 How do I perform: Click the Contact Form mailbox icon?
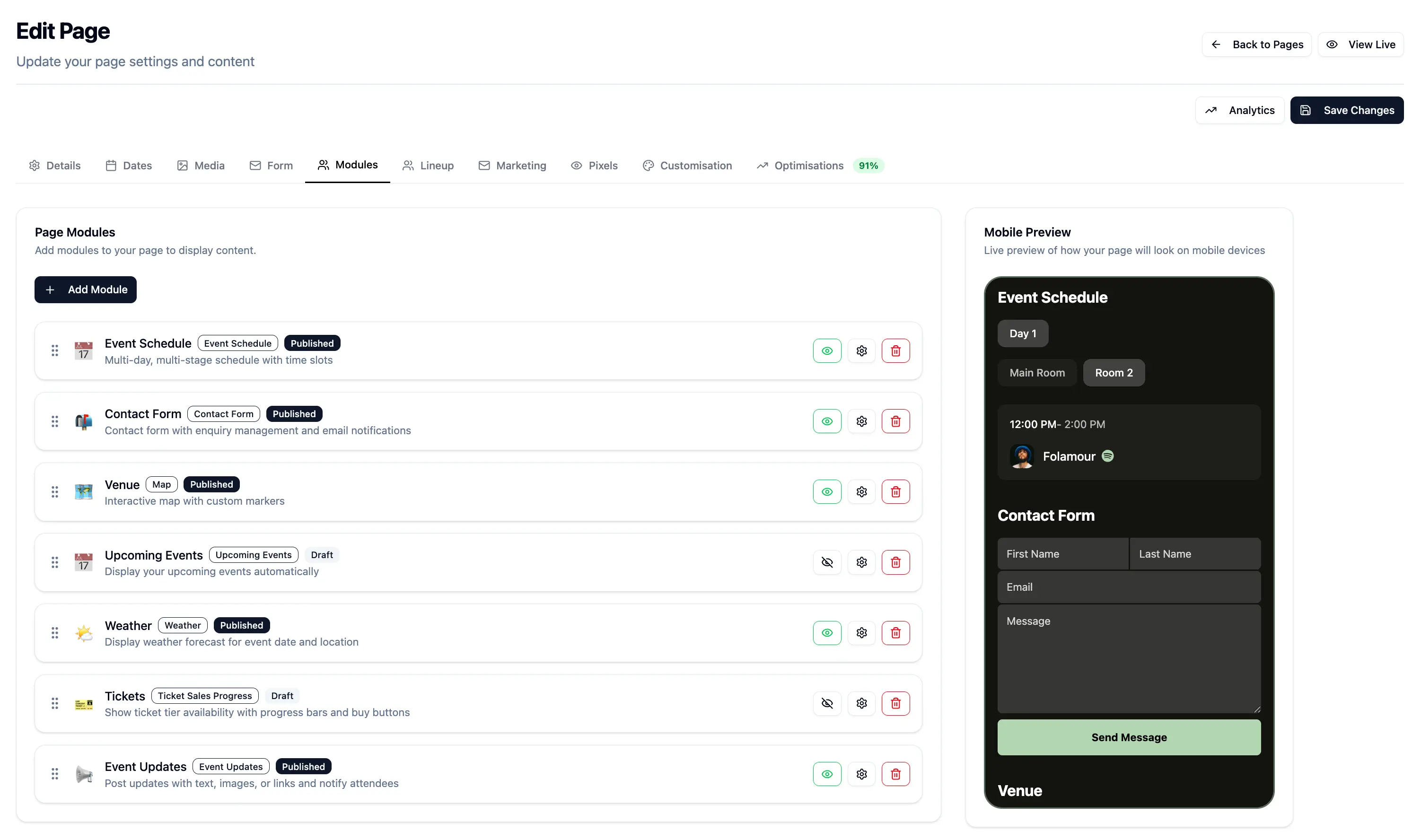(83, 421)
